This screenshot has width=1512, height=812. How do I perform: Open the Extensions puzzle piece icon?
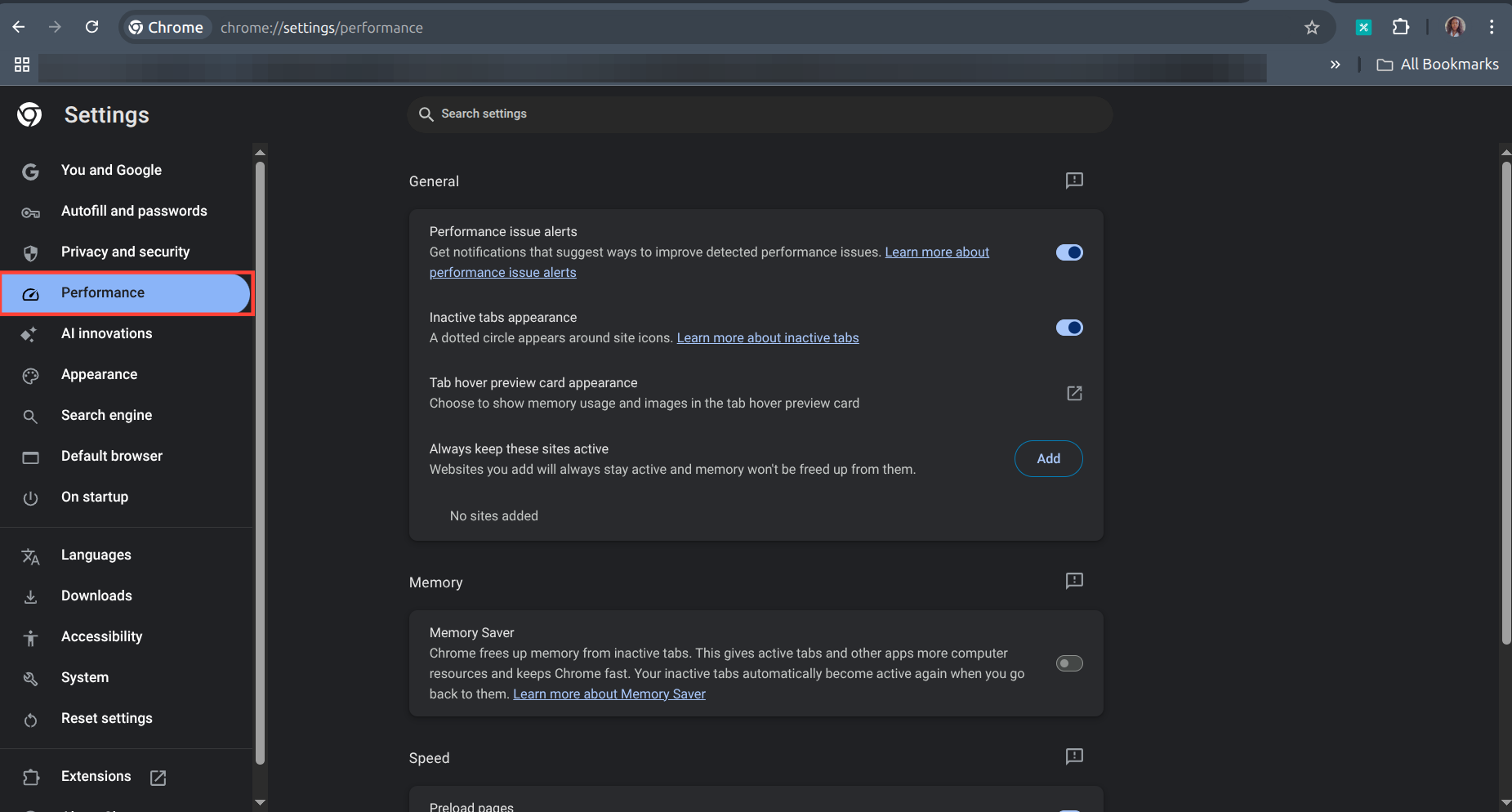[x=1401, y=27]
